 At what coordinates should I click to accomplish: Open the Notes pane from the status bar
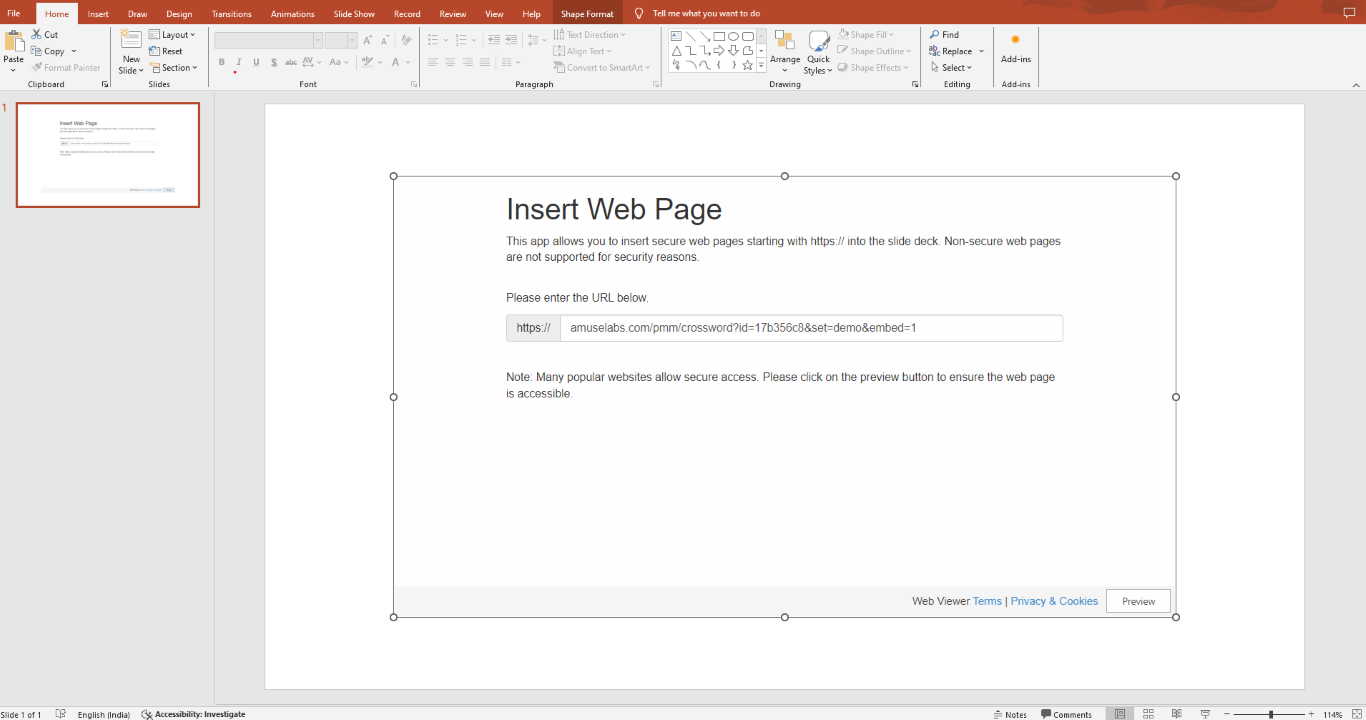[x=1010, y=714]
